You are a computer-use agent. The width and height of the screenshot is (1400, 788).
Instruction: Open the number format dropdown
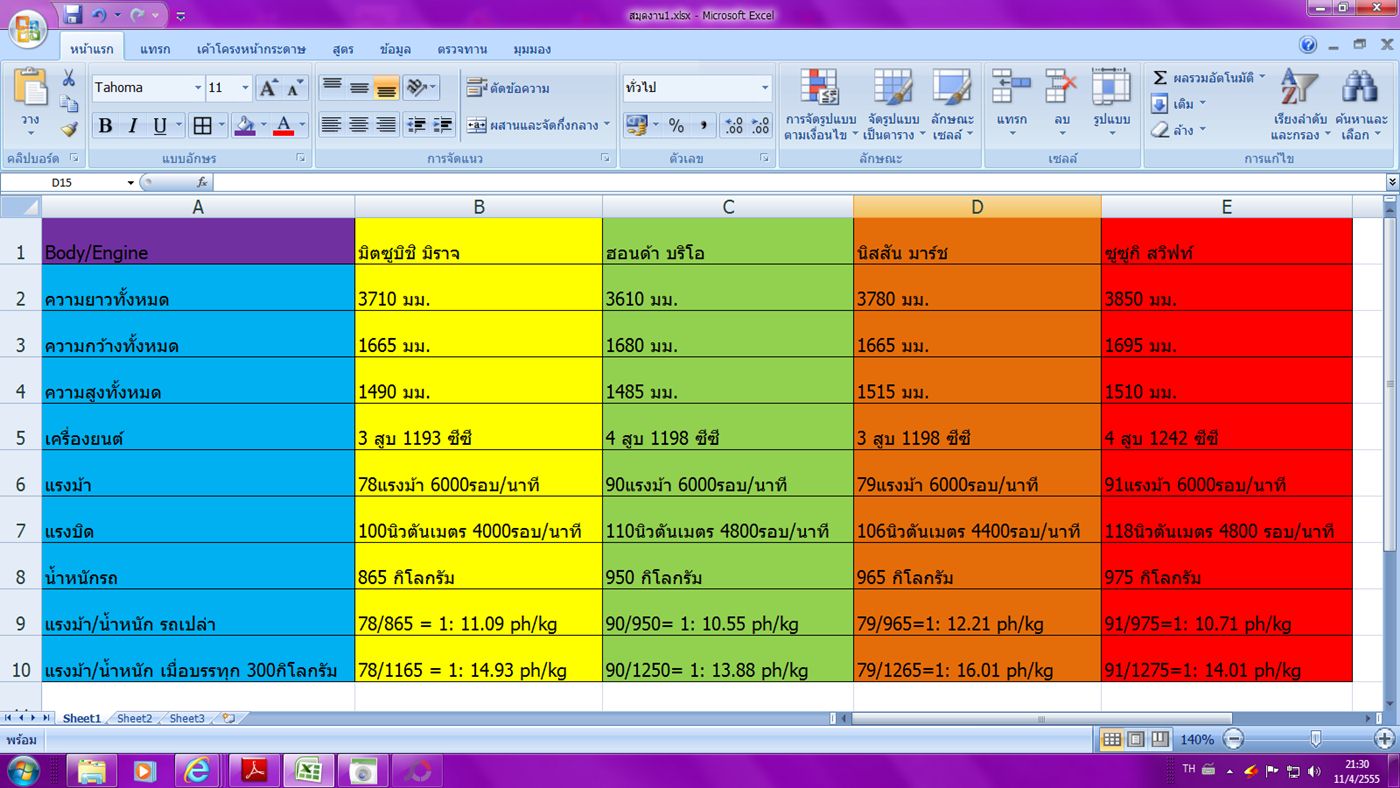(x=765, y=88)
